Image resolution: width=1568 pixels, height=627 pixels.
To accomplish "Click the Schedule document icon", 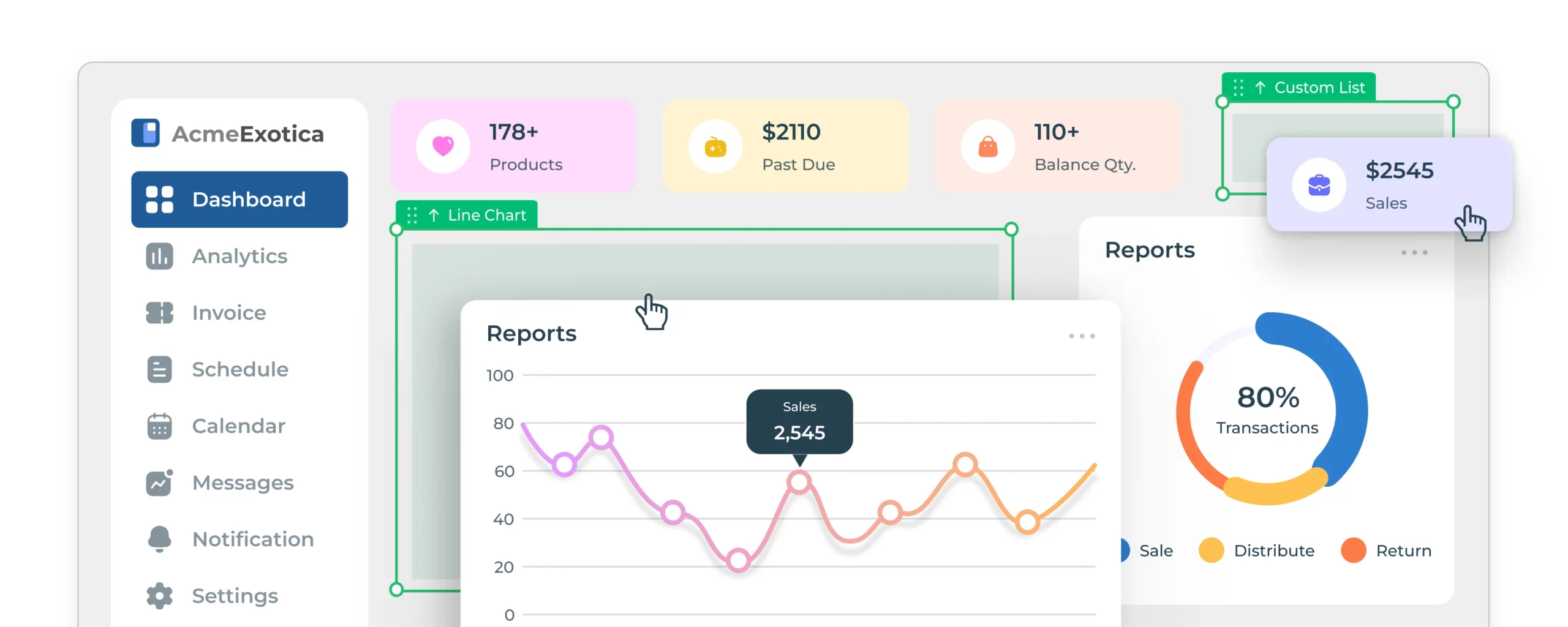I will (x=159, y=369).
